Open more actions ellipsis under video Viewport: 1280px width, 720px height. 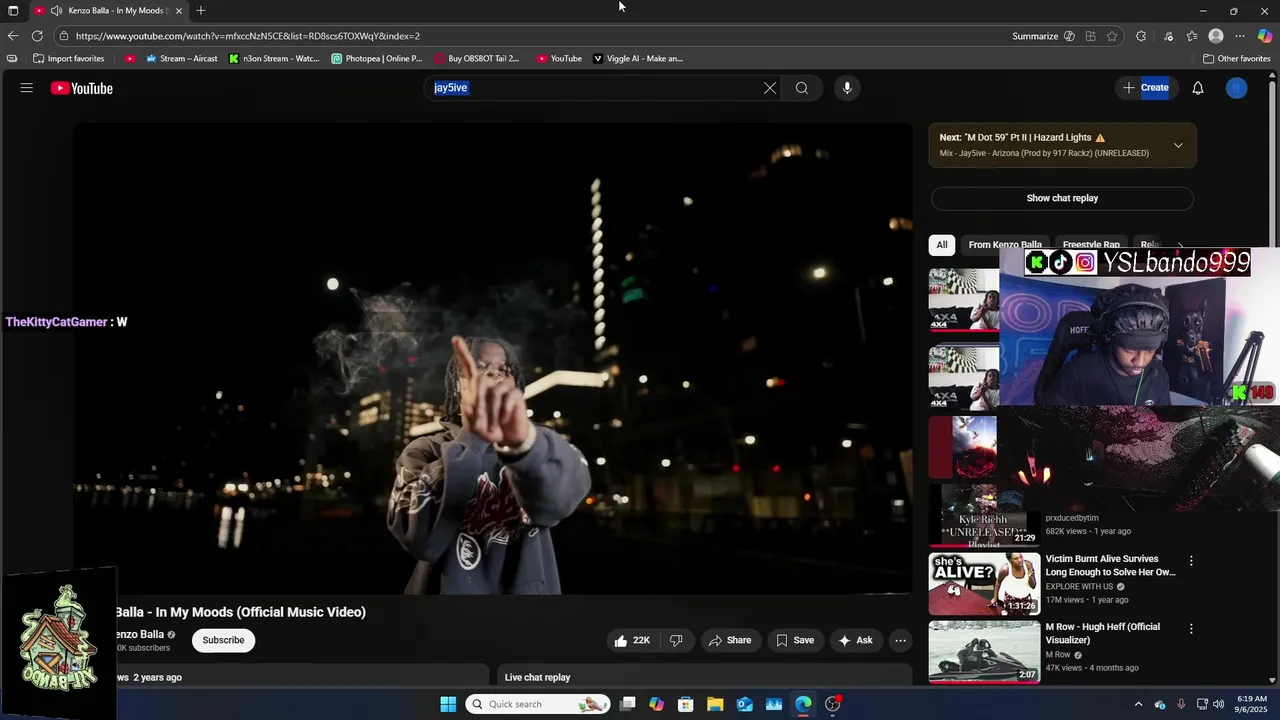(900, 640)
